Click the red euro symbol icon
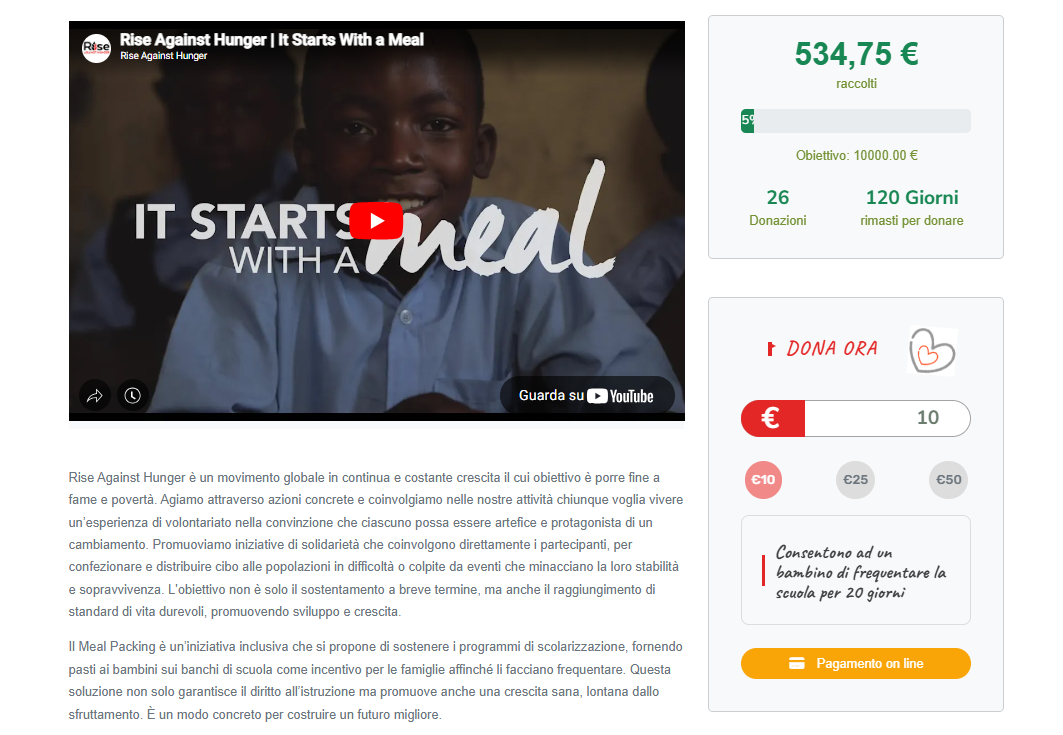The height and width of the screenshot is (735, 1063). (772, 418)
